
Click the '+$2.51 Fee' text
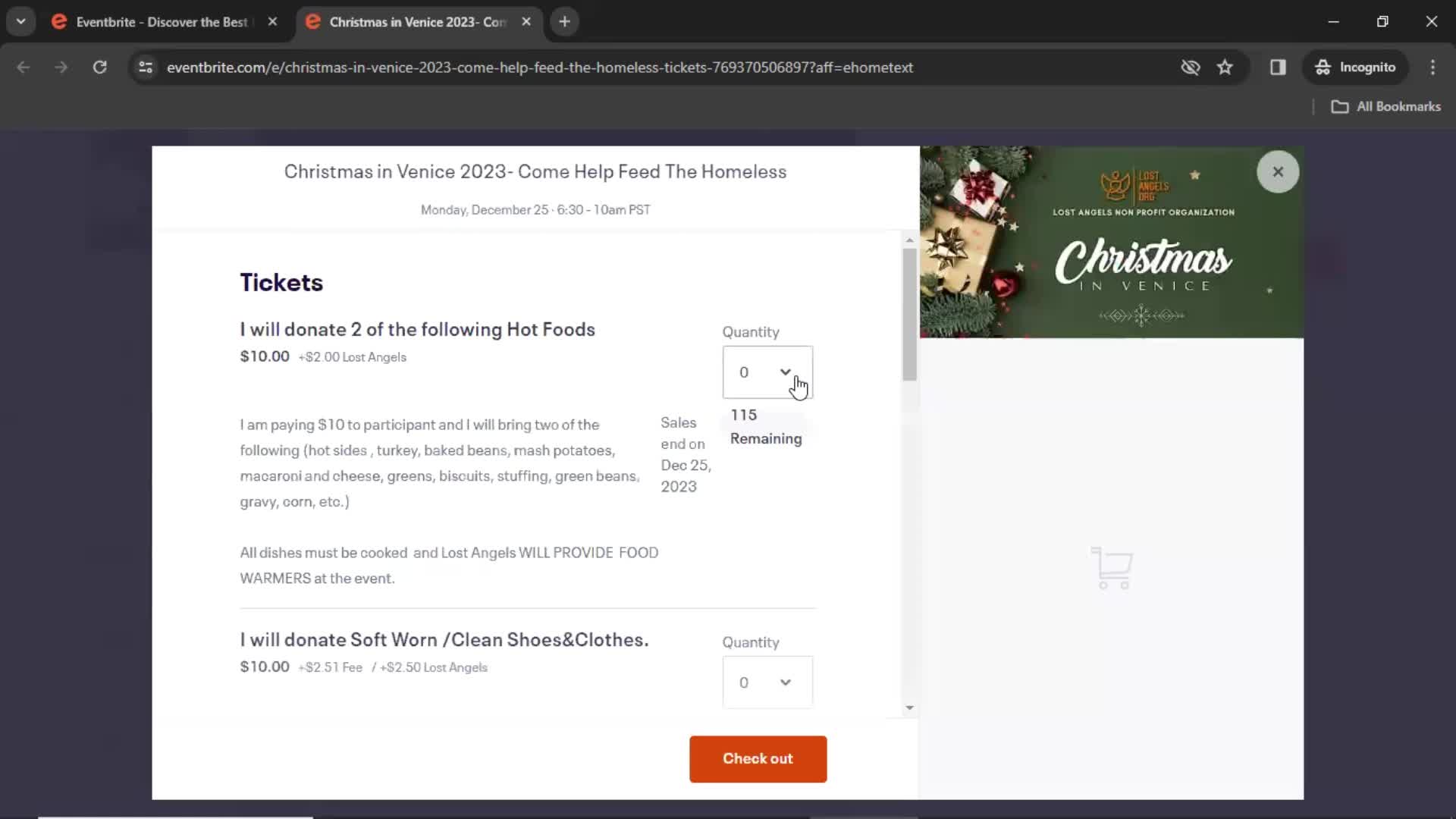(330, 667)
